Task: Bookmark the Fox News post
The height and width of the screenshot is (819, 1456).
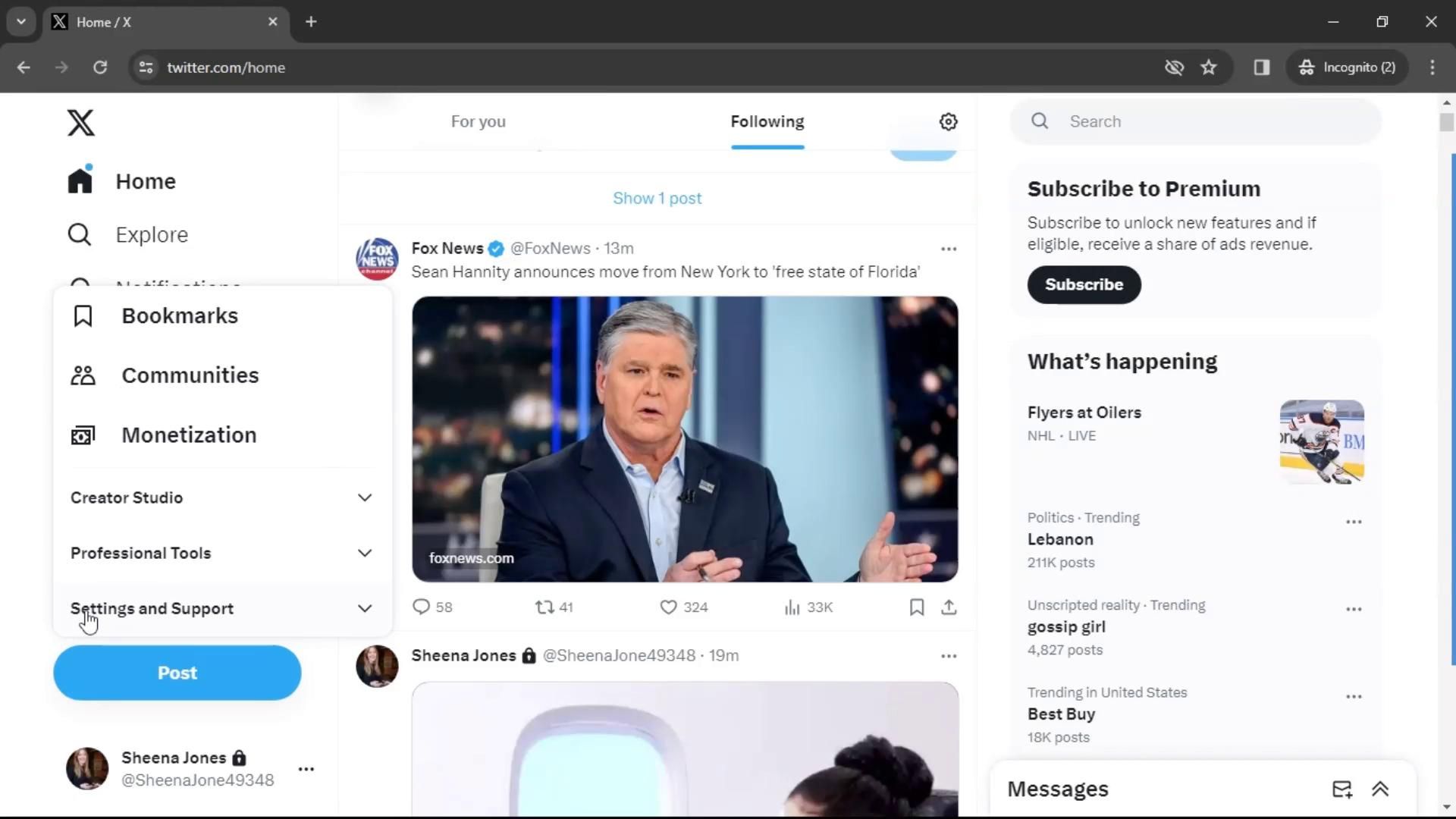Action: point(916,607)
